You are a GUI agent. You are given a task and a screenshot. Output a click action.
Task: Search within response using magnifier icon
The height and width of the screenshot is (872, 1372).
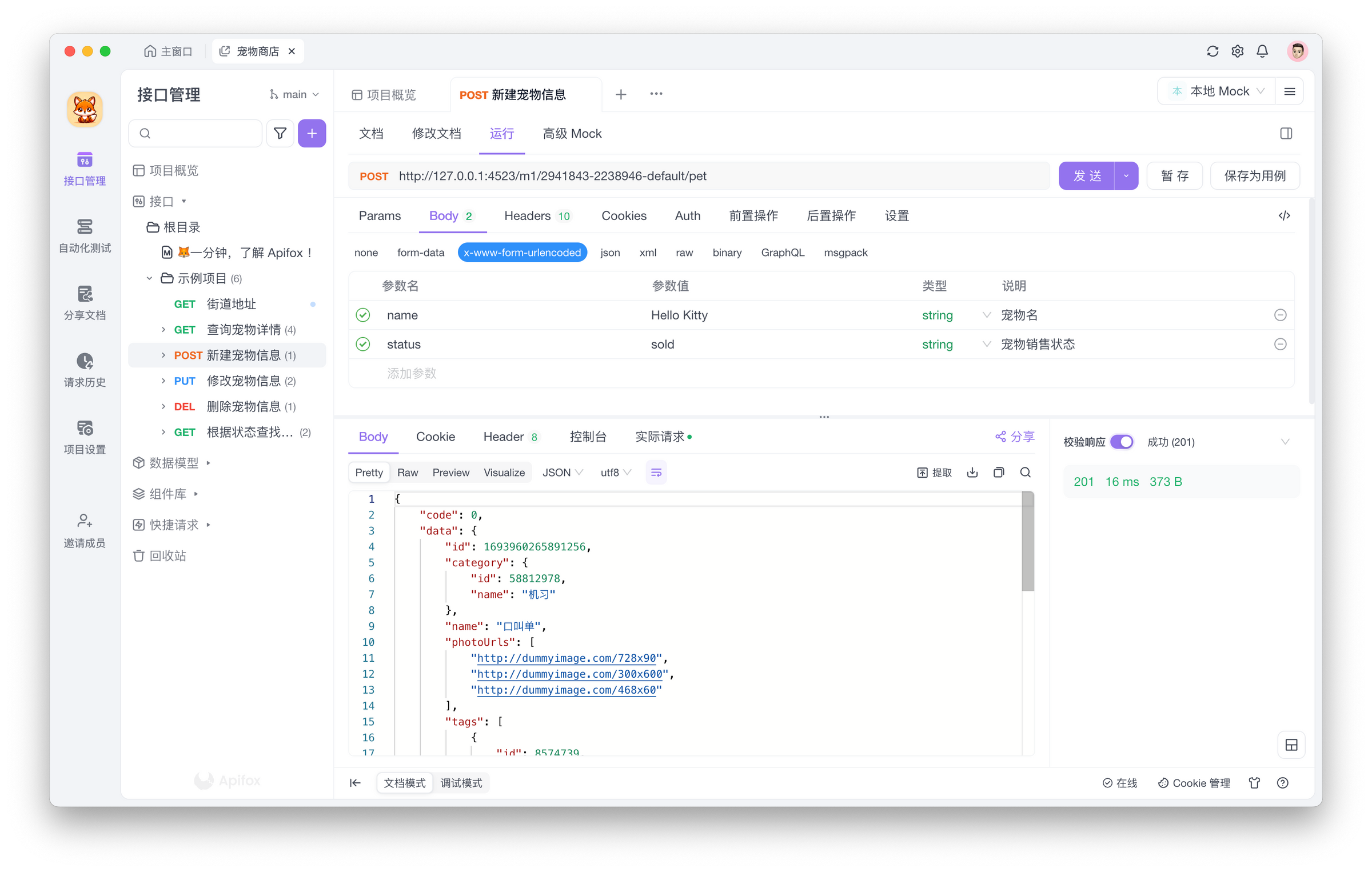pyautogui.click(x=1025, y=473)
